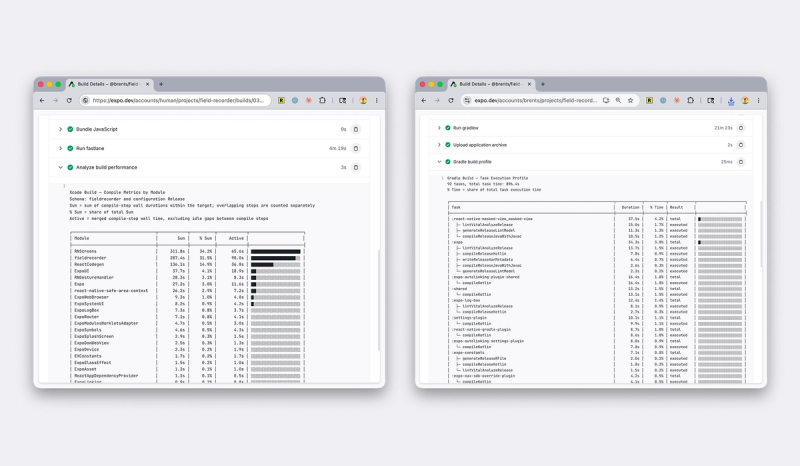The height and width of the screenshot is (466, 800).
Task: Click the ExpoWebBrowser module row
Action: click(187, 297)
